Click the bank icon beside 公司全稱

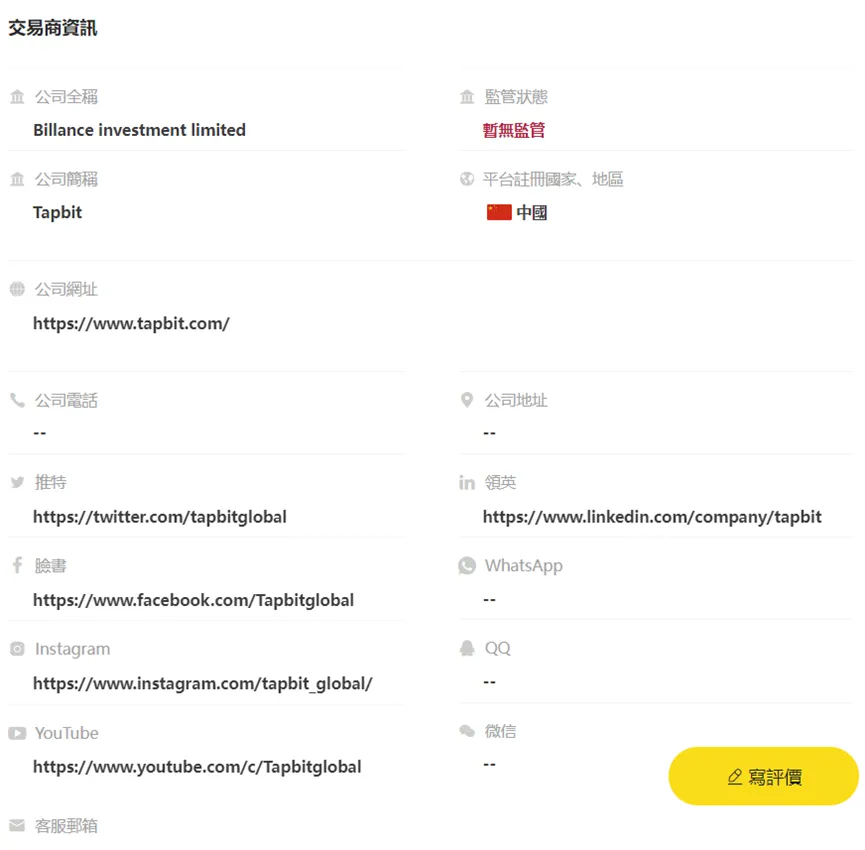(x=17, y=97)
